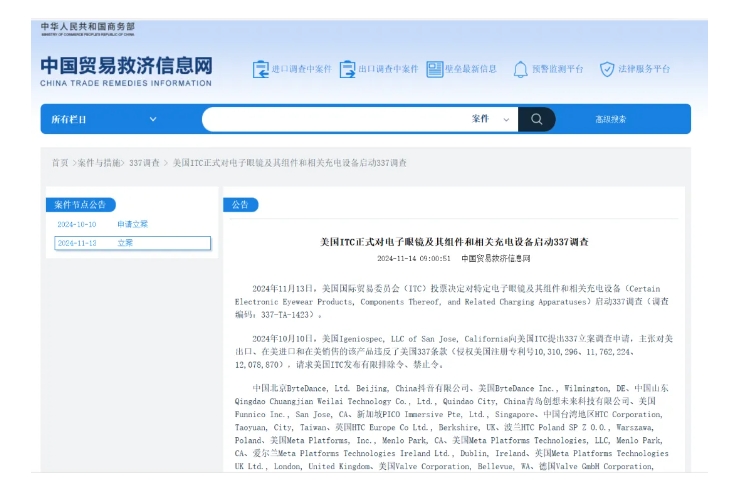
Task: Click the 公告 tab label
Action: [240, 205]
